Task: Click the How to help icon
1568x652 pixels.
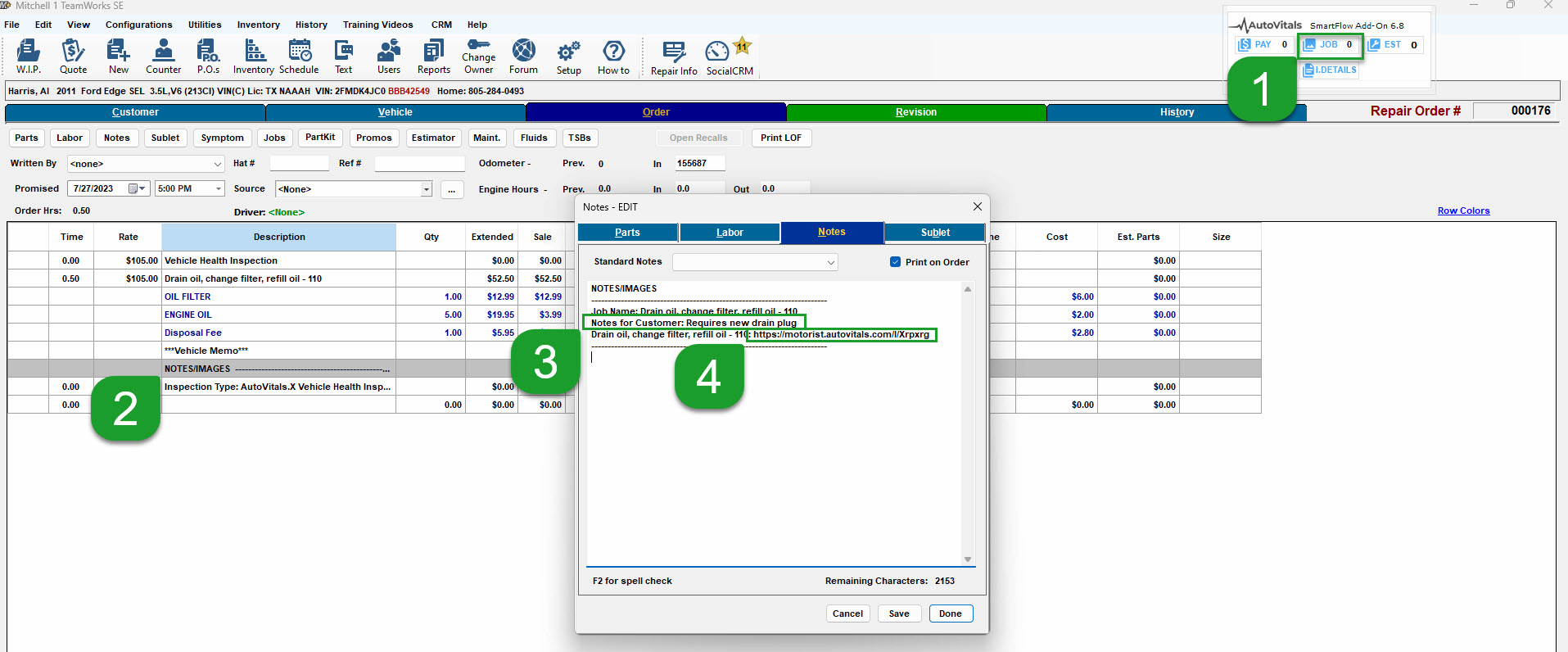Action: [x=613, y=57]
